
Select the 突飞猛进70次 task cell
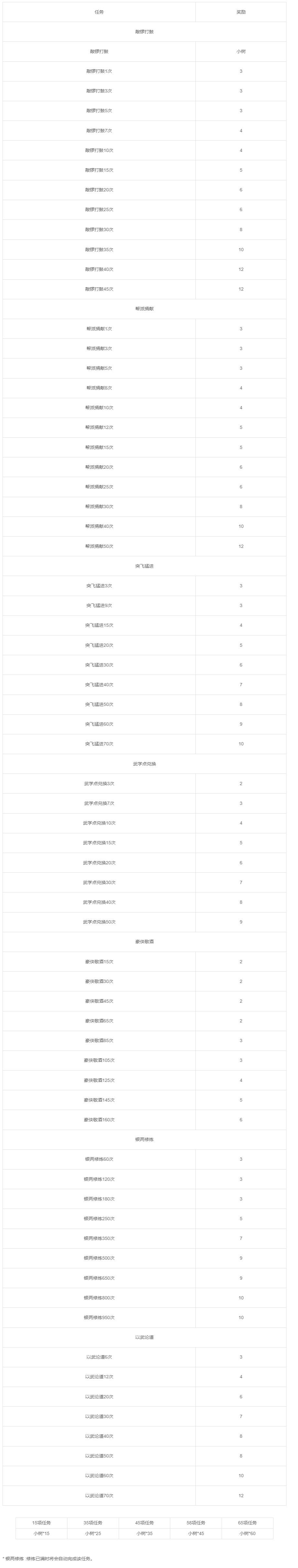tap(99, 744)
